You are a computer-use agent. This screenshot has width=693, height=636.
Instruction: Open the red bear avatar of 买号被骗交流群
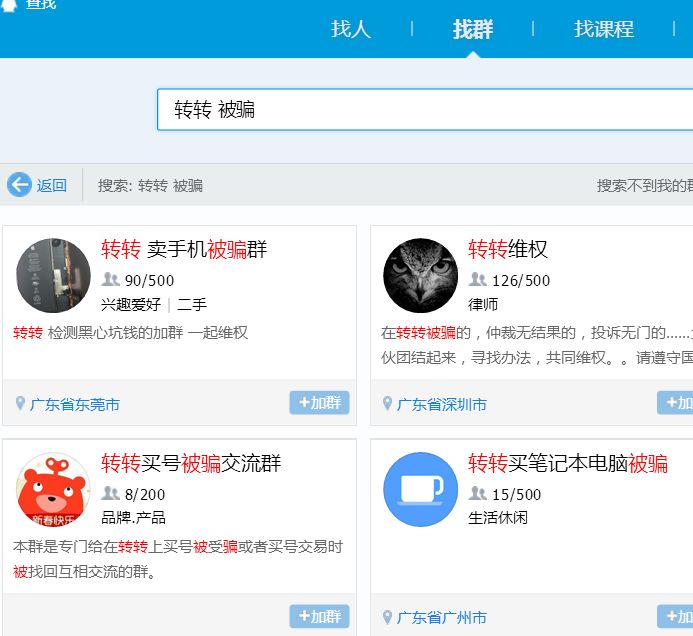pos(53,489)
